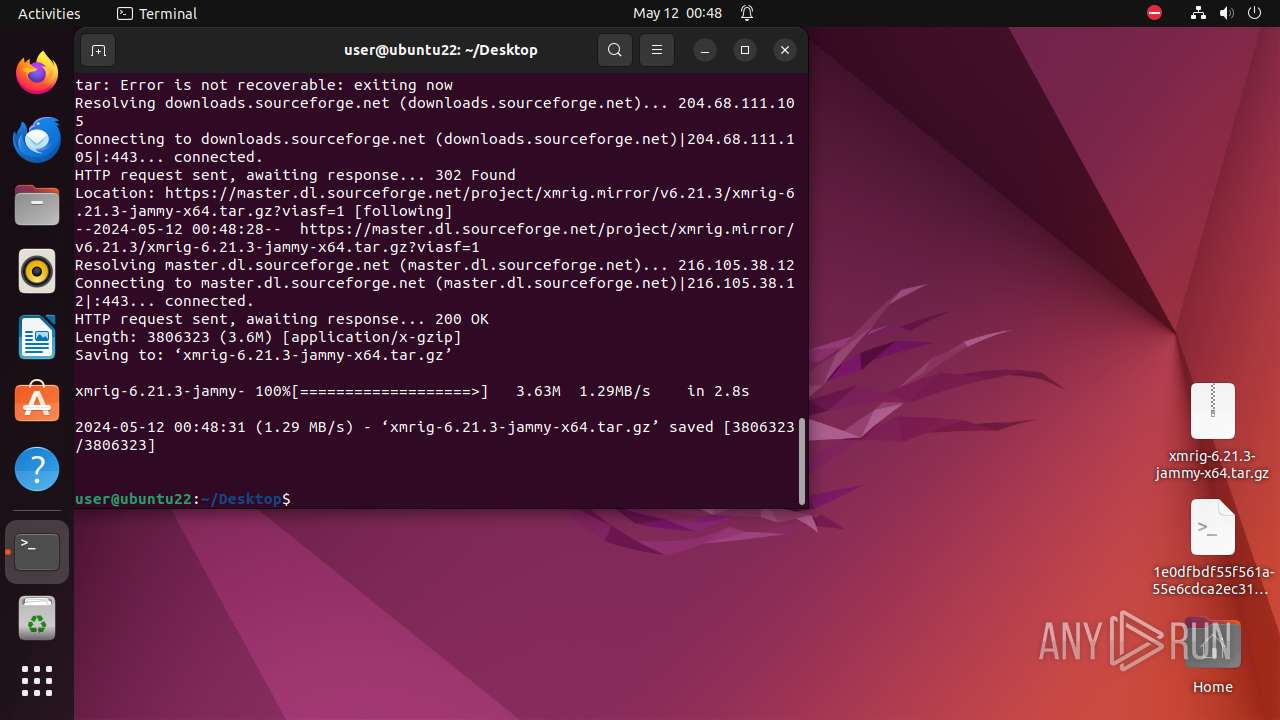The image size is (1280, 720).
Task: Click the 'Location: https://master.dl.sourceforge.net' line
Action: click(435, 202)
